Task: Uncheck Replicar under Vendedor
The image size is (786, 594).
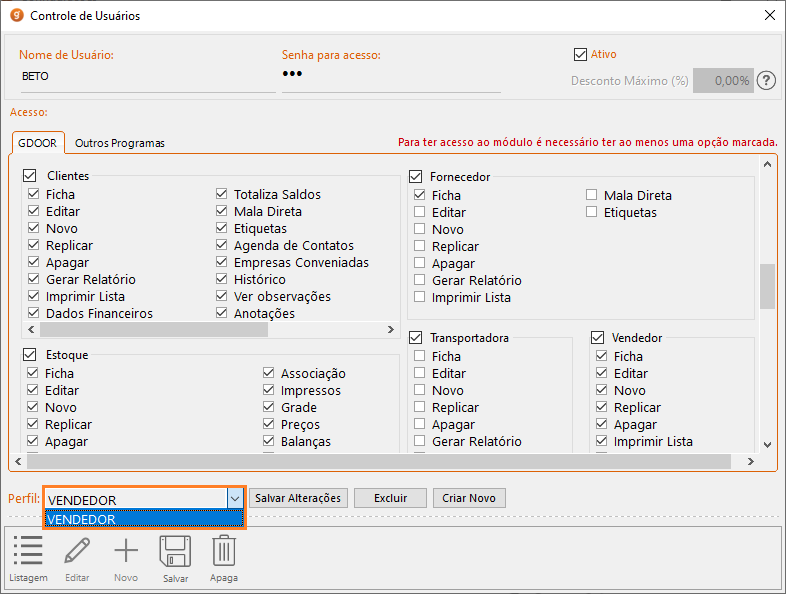Action: [602, 407]
